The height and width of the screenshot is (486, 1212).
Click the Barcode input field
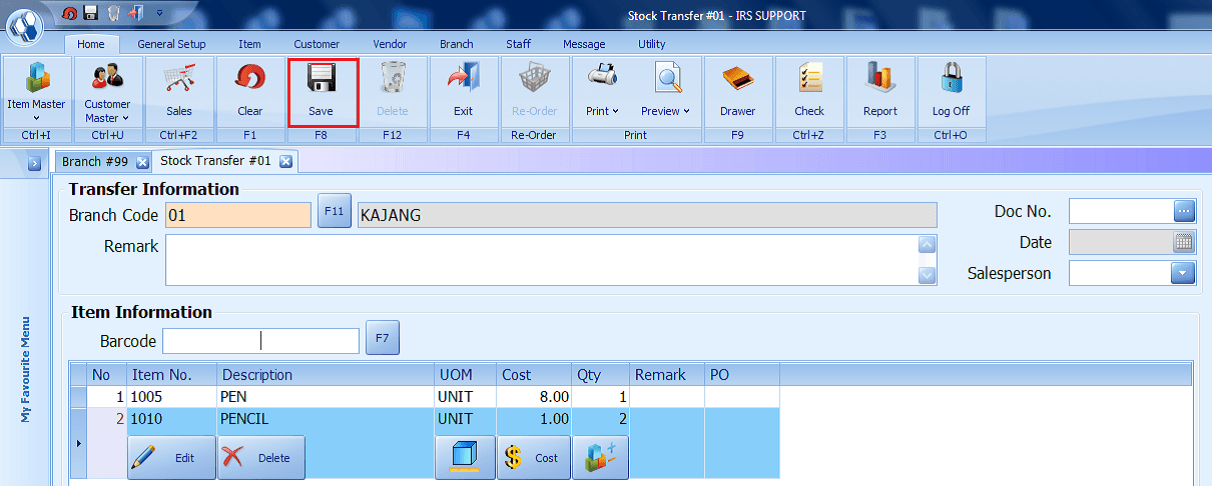click(260, 341)
